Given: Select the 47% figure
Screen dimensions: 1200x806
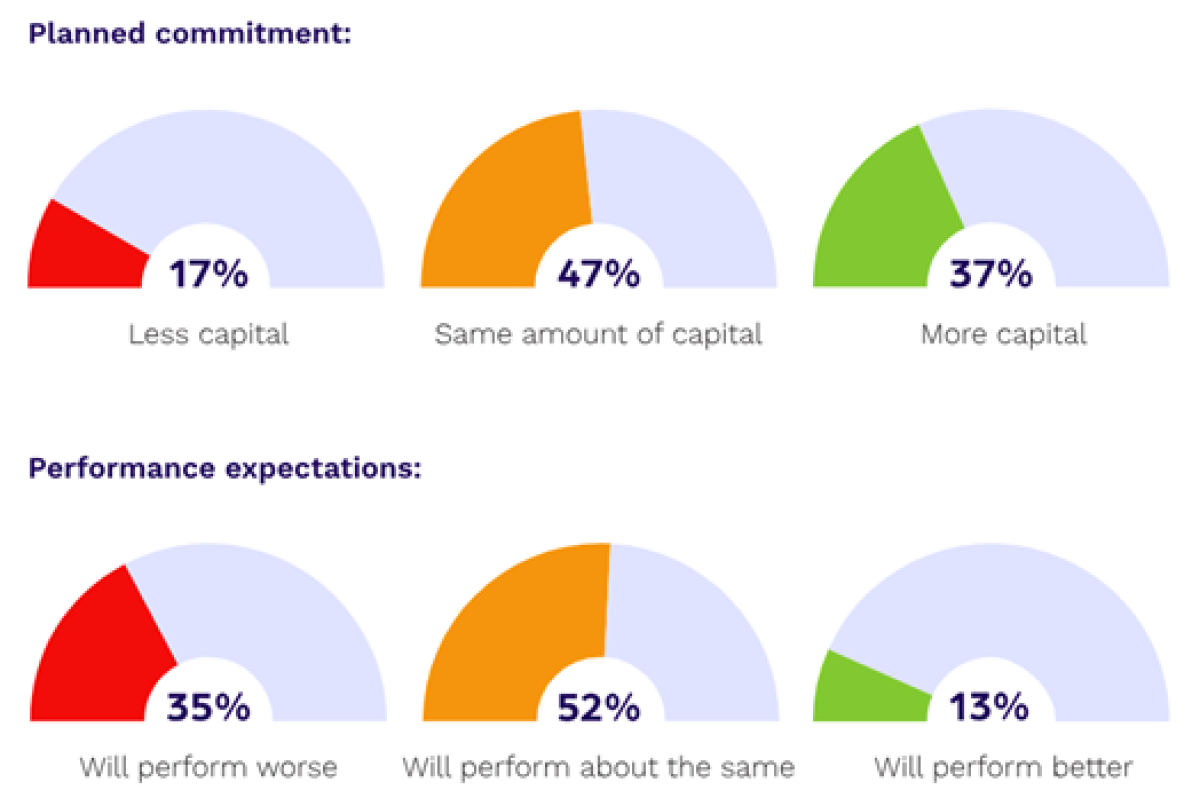Looking at the screenshot, I should coord(598,274).
